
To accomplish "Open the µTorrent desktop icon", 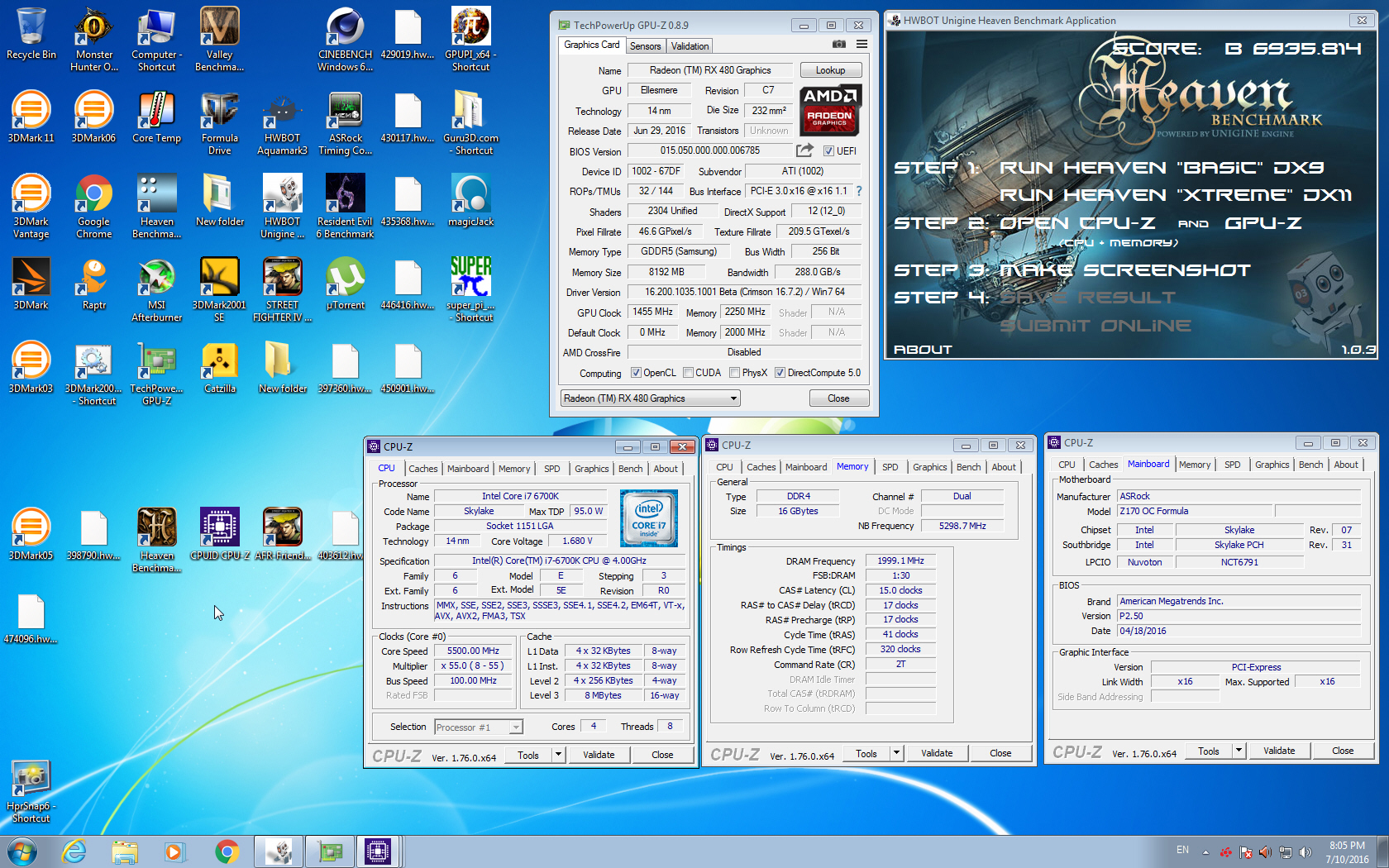I will click(345, 284).
